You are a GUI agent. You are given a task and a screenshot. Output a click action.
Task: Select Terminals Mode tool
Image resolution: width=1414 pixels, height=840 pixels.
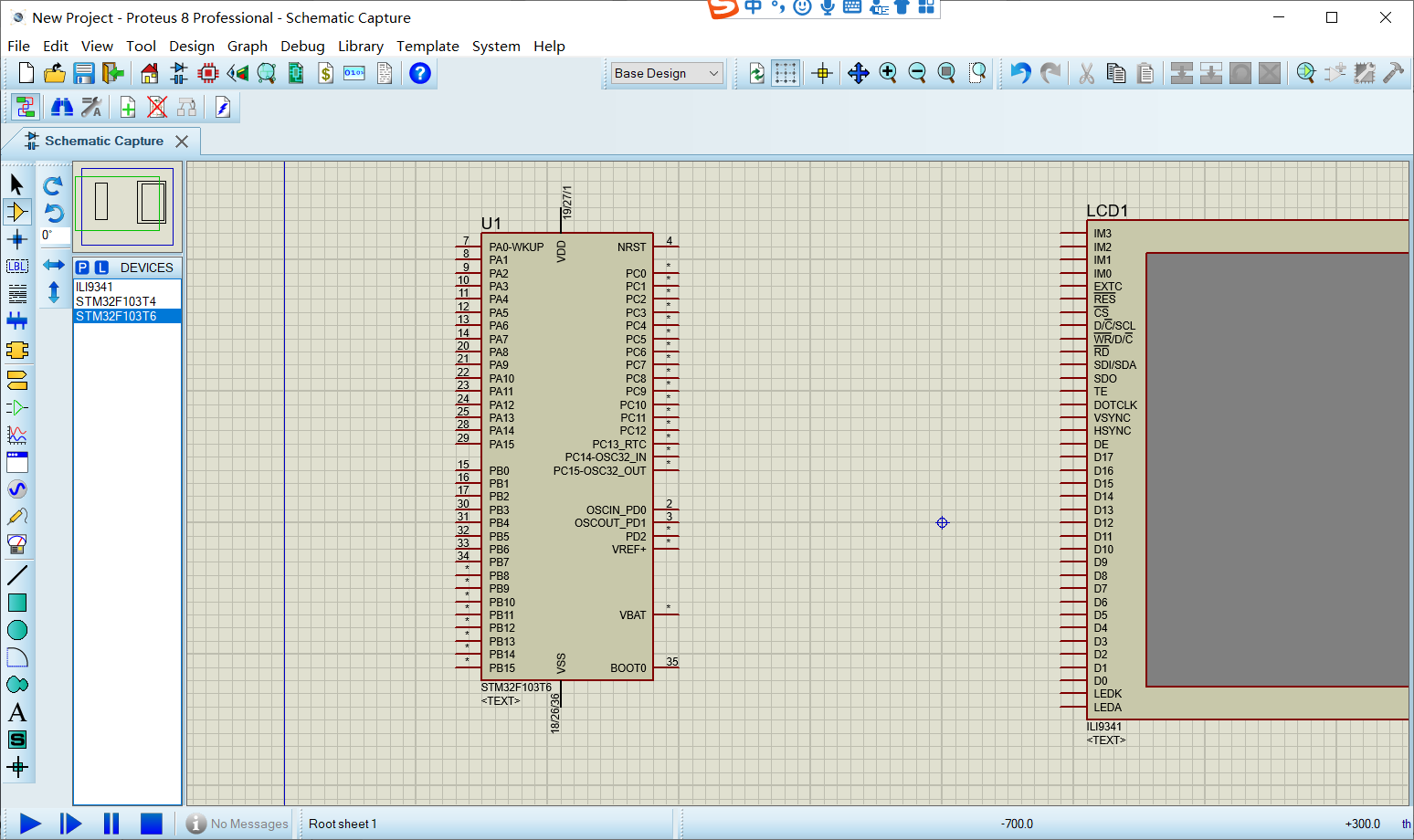coord(16,380)
